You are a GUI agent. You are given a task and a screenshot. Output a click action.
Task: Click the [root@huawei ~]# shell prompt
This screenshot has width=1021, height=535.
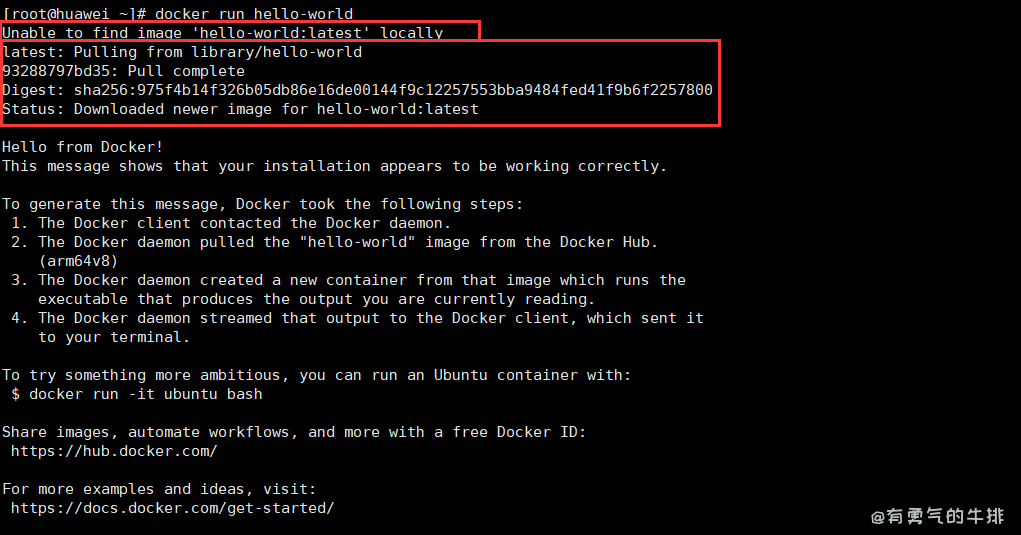pyautogui.click(x=75, y=14)
